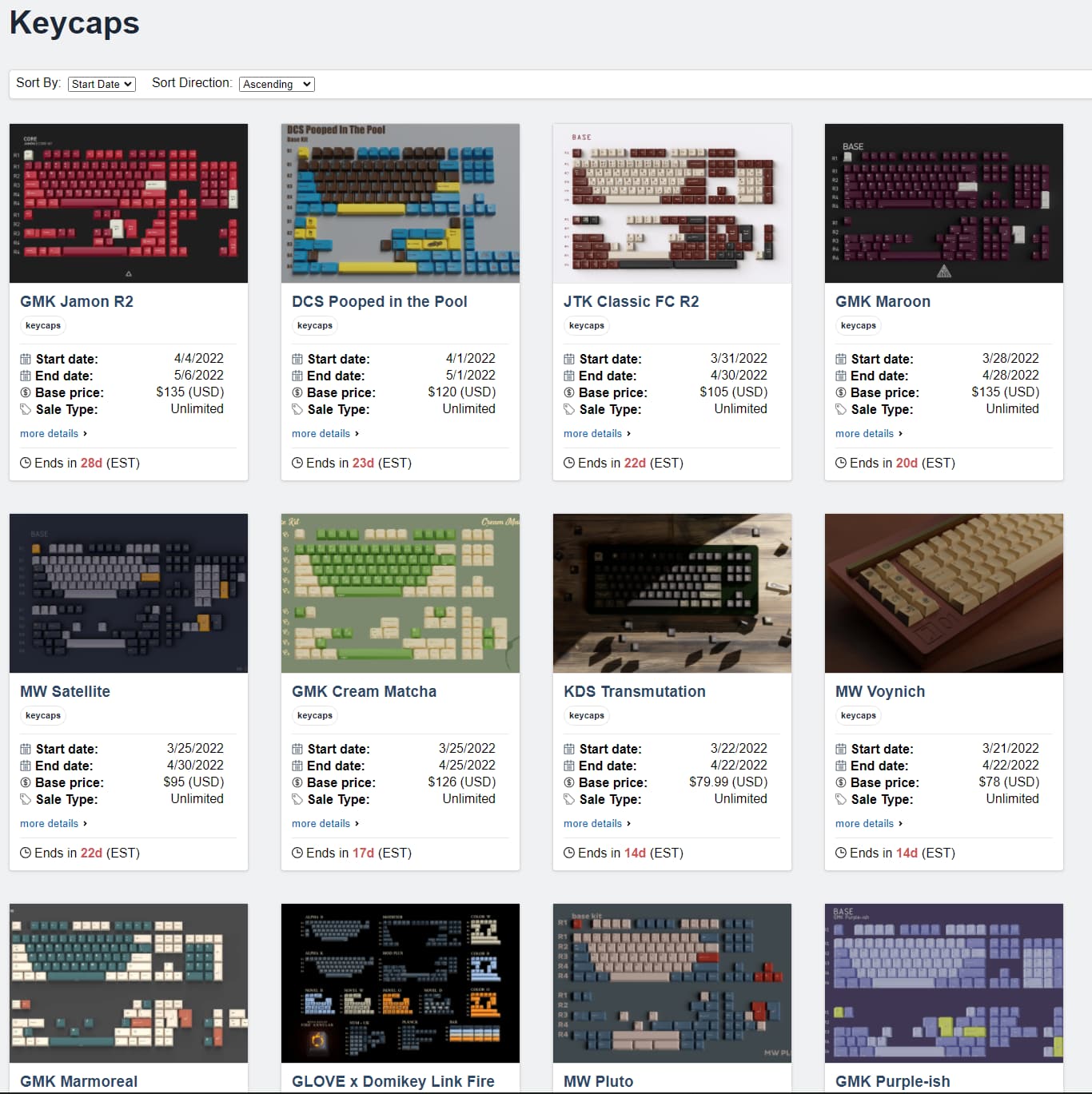Click the GMK Purple-ish title
Viewport: 1092px width, 1094px height.
pyautogui.click(x=893, y=1081)
